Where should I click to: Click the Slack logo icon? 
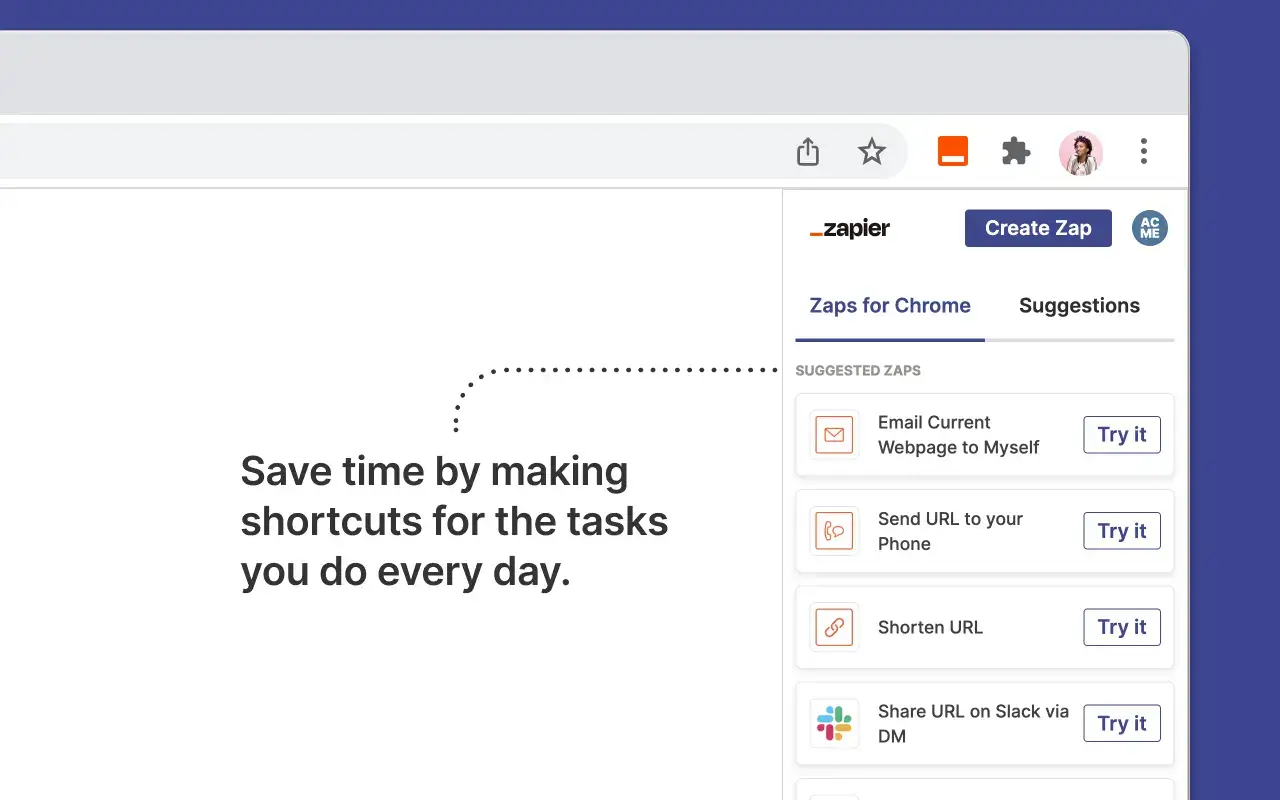834,723
